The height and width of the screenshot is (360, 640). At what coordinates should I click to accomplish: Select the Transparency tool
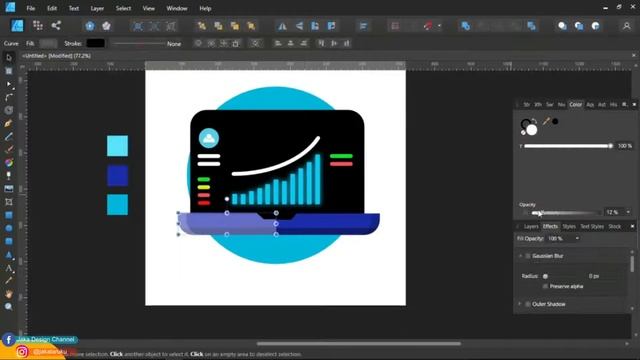click(x=9, y=176)
